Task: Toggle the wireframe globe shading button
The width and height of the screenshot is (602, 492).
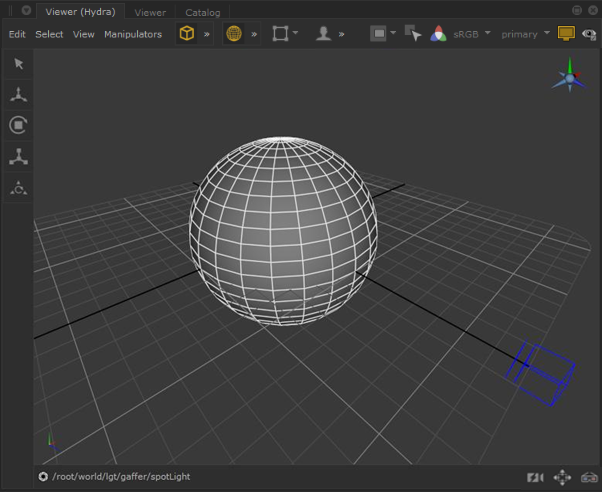Action: click(x=234, y=34)
